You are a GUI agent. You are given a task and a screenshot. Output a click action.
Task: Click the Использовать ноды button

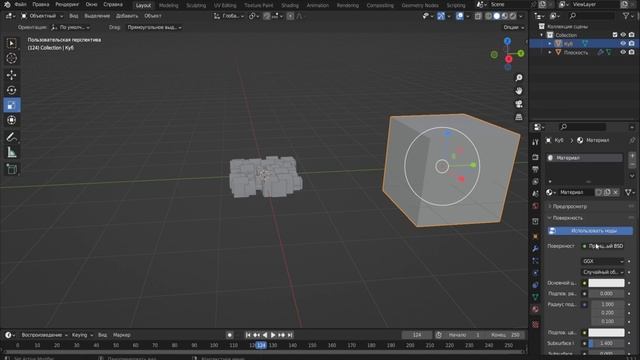(590, 231)
